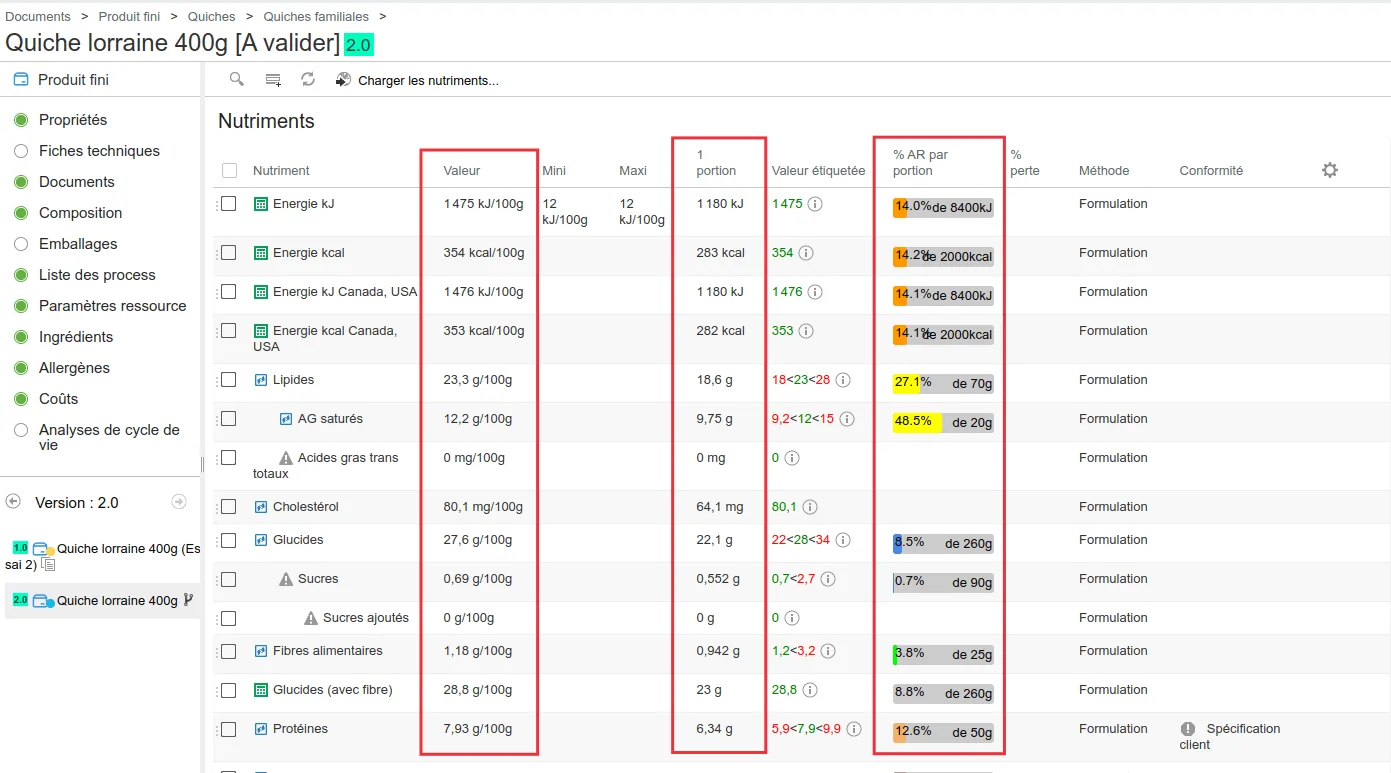This screenshot has width=1391, height=773.
Task: Open the Quiches familiales breadcrumb link
Action: pos(316,16)
